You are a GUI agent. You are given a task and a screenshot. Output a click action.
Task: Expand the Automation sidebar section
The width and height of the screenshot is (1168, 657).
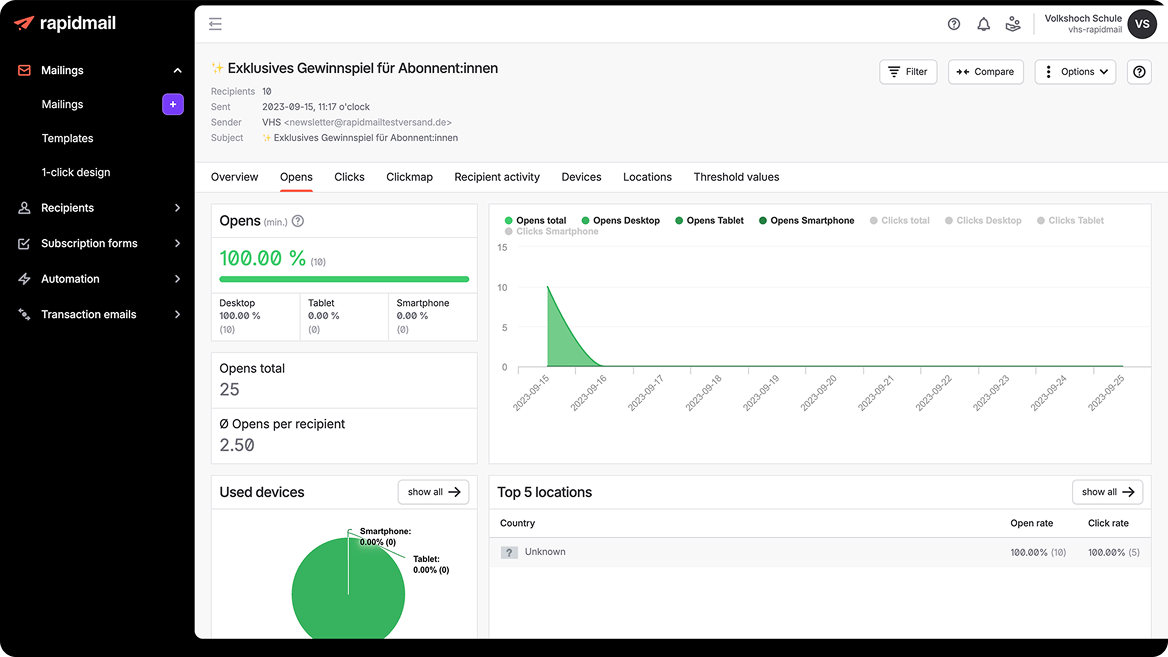coord(99,279)
